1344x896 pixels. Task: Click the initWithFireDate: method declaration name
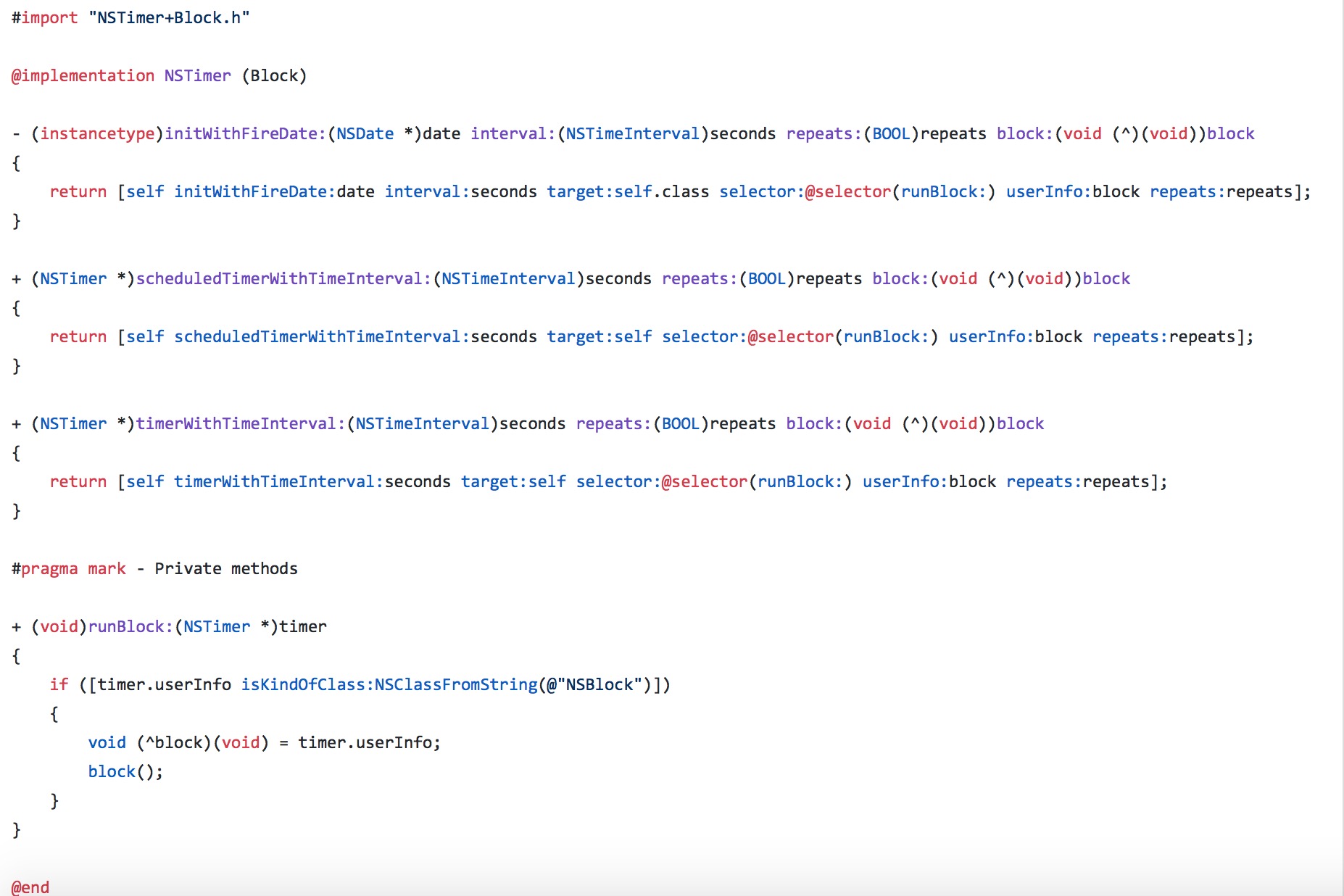click(x=246, y=134)
